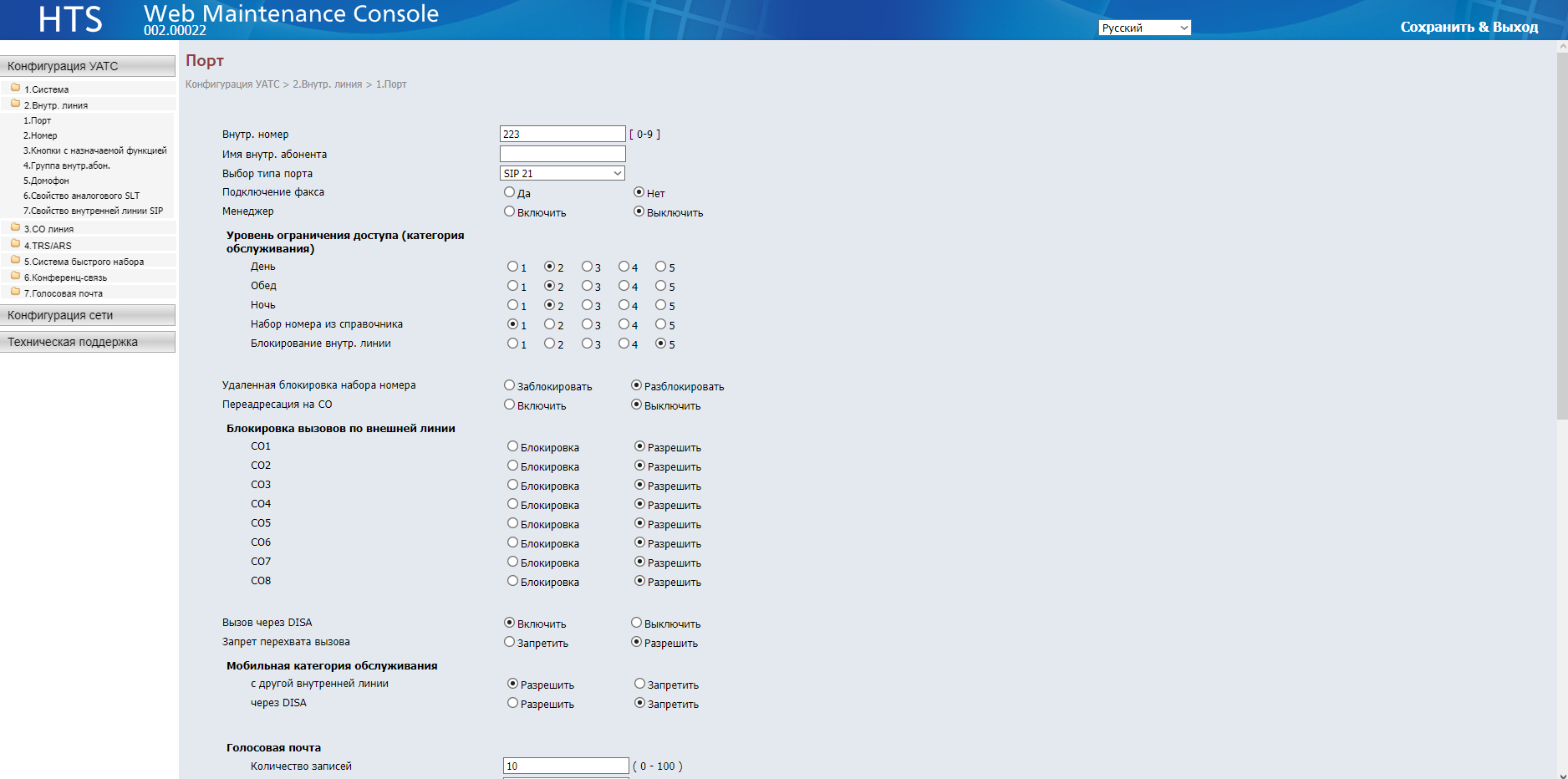Viewport: 1568px width, 779px height.
Task: Select level 4 for Набор номера из справочника
Action: pos(624,324)
